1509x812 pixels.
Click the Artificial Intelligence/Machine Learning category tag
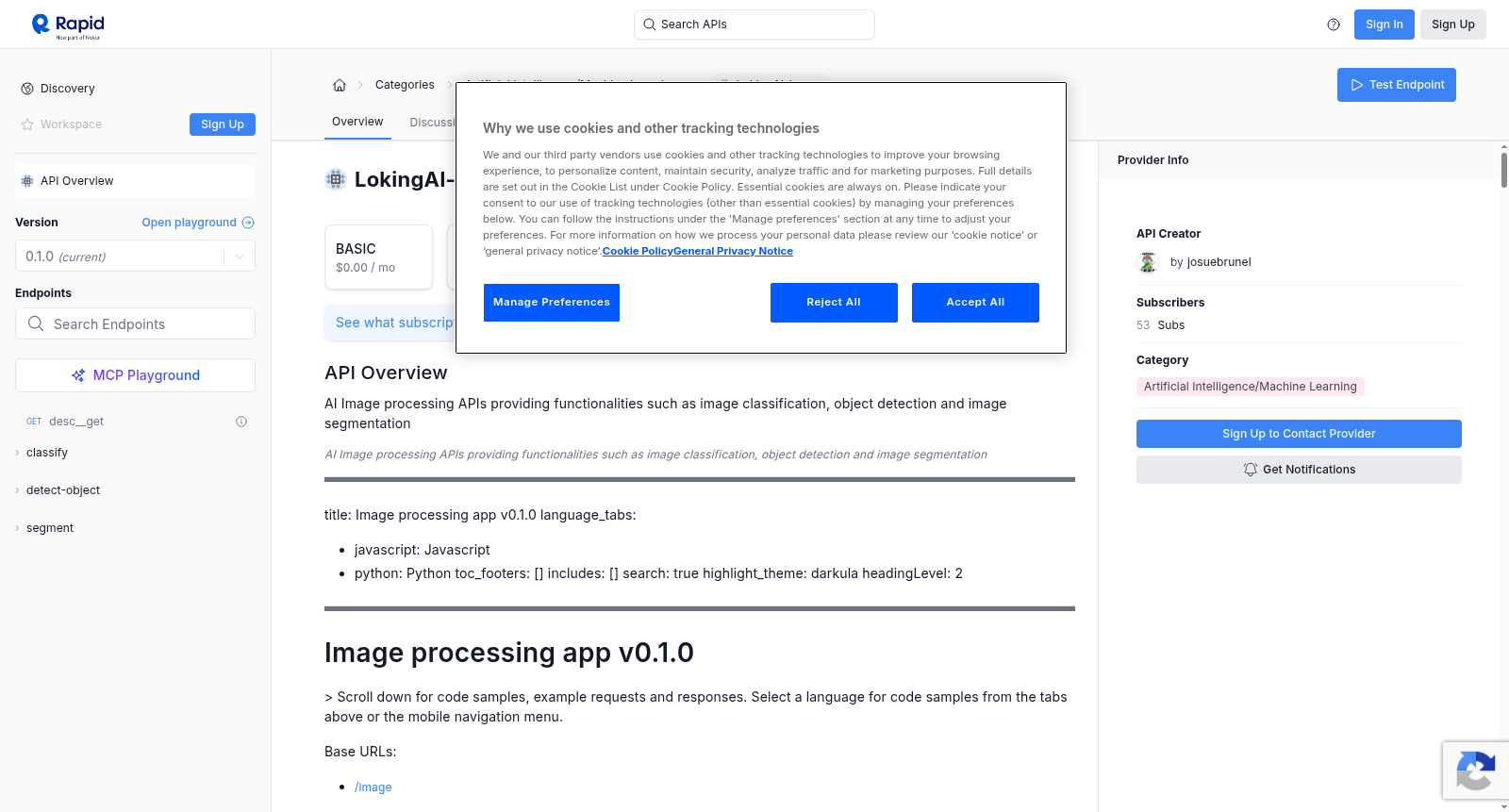[1250, 387]
